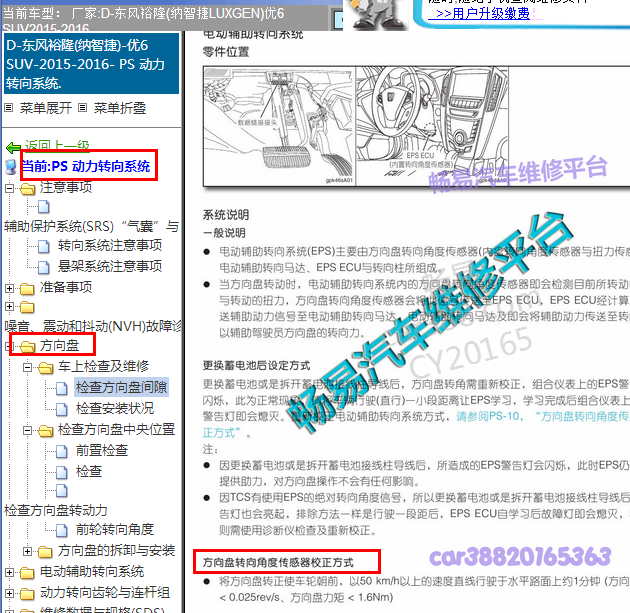Collapse the 注意事项 tree node

(x=10, y=188)
